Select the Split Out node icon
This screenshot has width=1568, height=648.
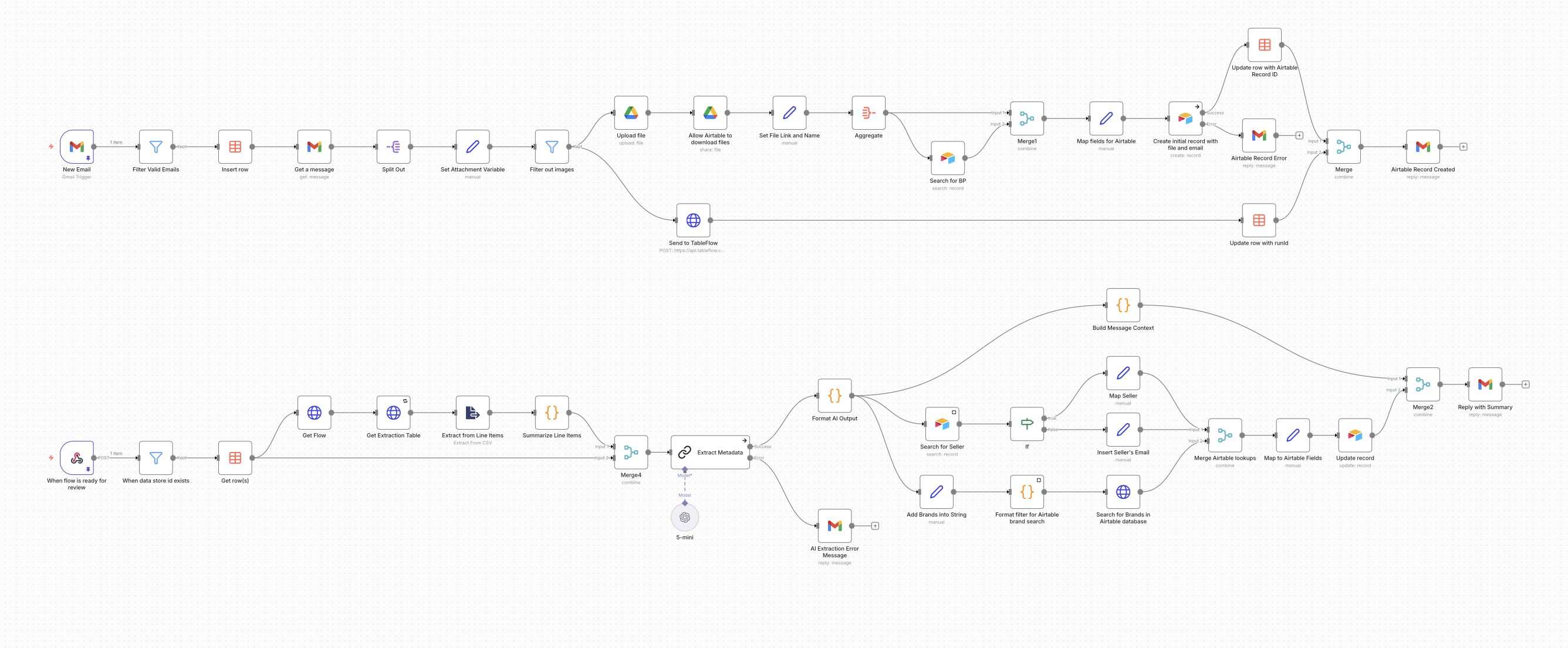[393, 146]
